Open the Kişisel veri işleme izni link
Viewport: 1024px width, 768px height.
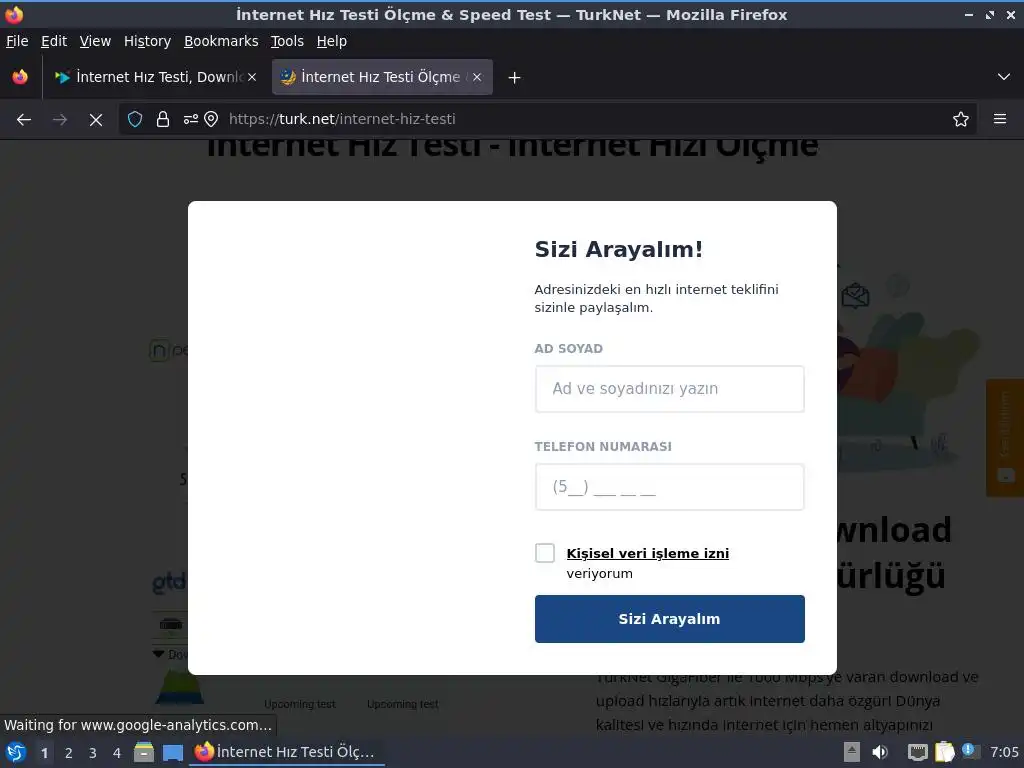click(x=647, y=553)
